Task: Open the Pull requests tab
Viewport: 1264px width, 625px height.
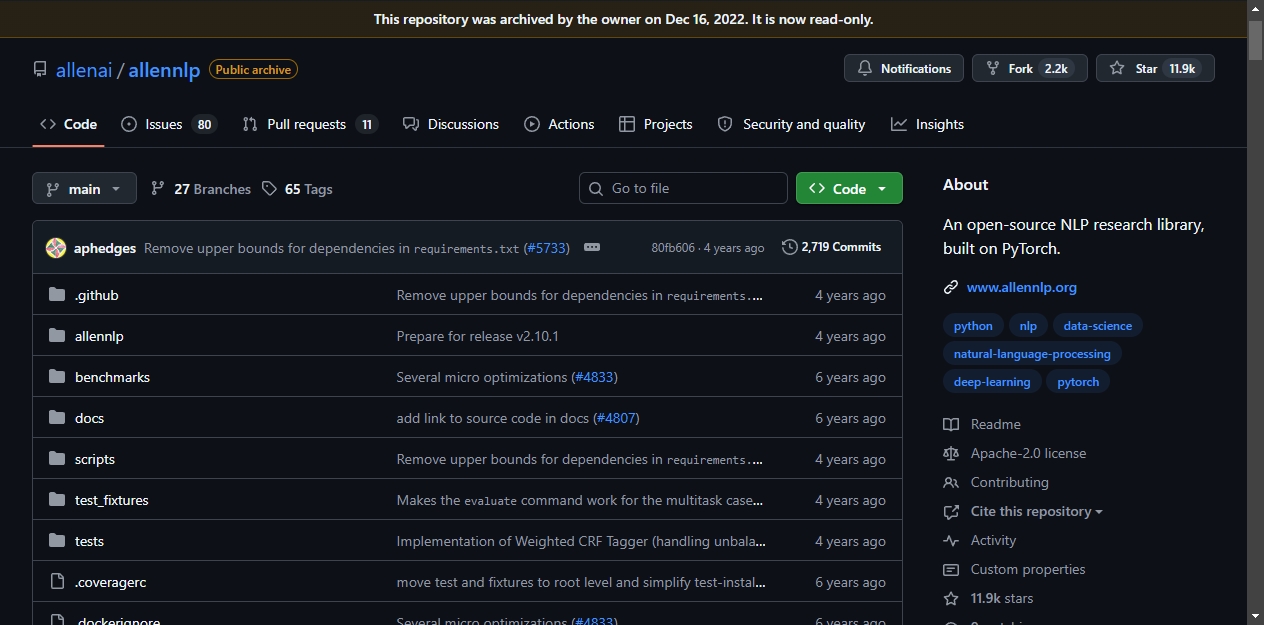Action: (x=310, y=125)
